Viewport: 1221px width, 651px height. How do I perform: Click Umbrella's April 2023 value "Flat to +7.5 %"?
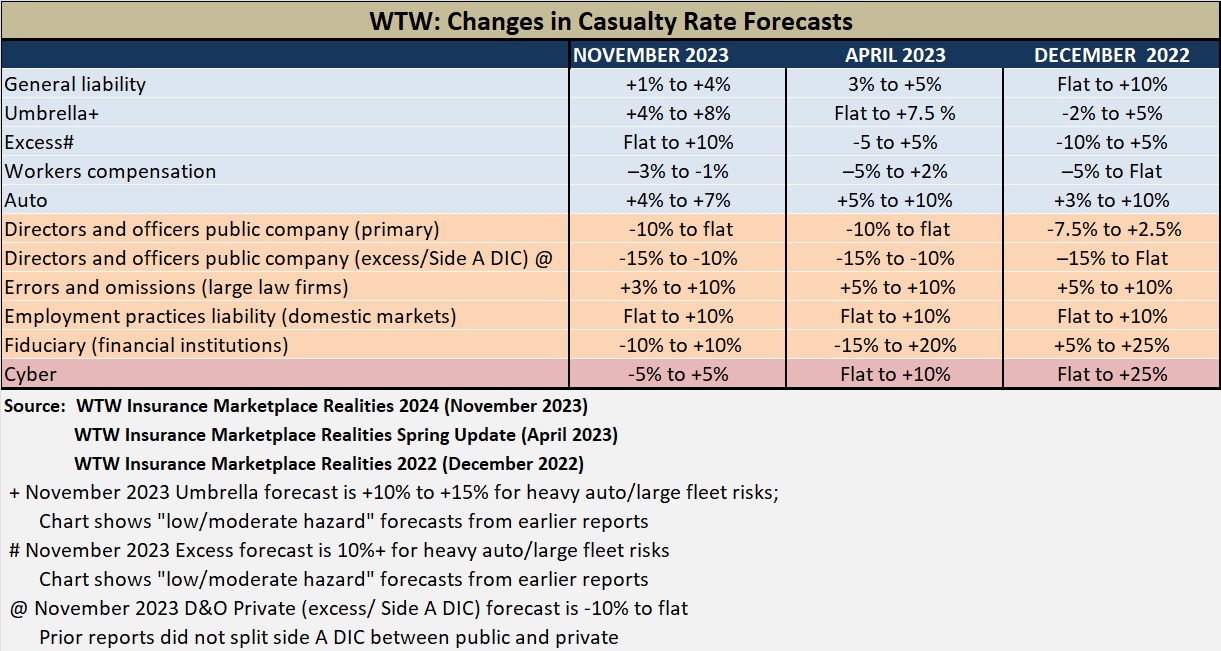click(895, 113)
